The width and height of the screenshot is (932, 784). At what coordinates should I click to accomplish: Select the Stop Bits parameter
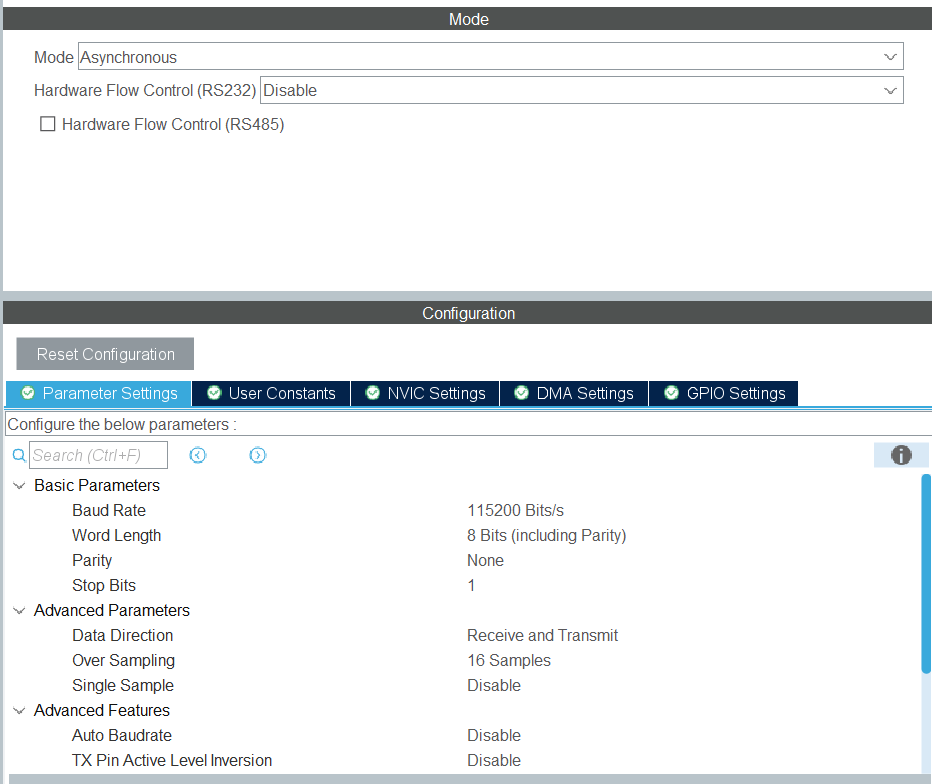tap(104, 585)
